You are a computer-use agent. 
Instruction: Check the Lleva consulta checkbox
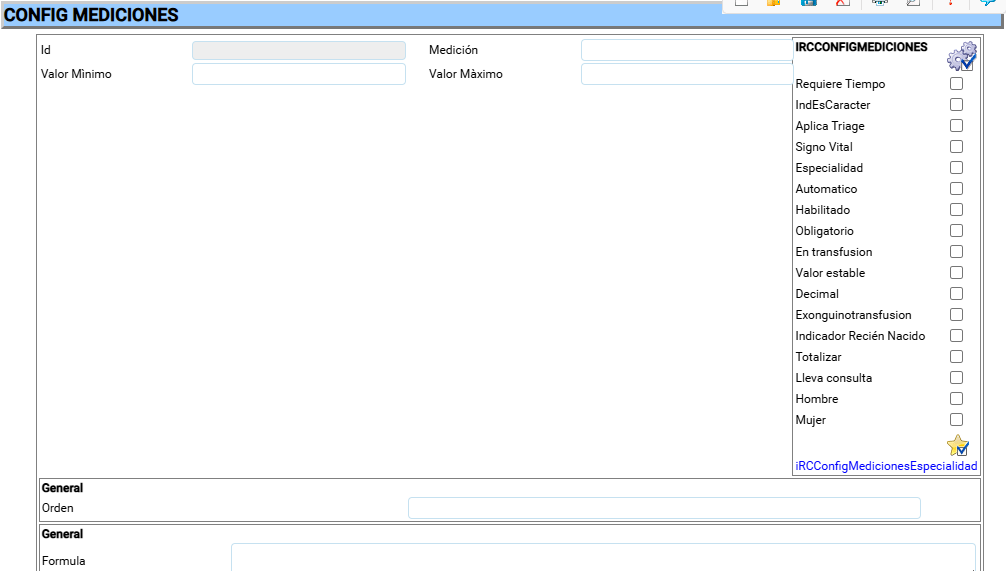click(x=956, y=378)
